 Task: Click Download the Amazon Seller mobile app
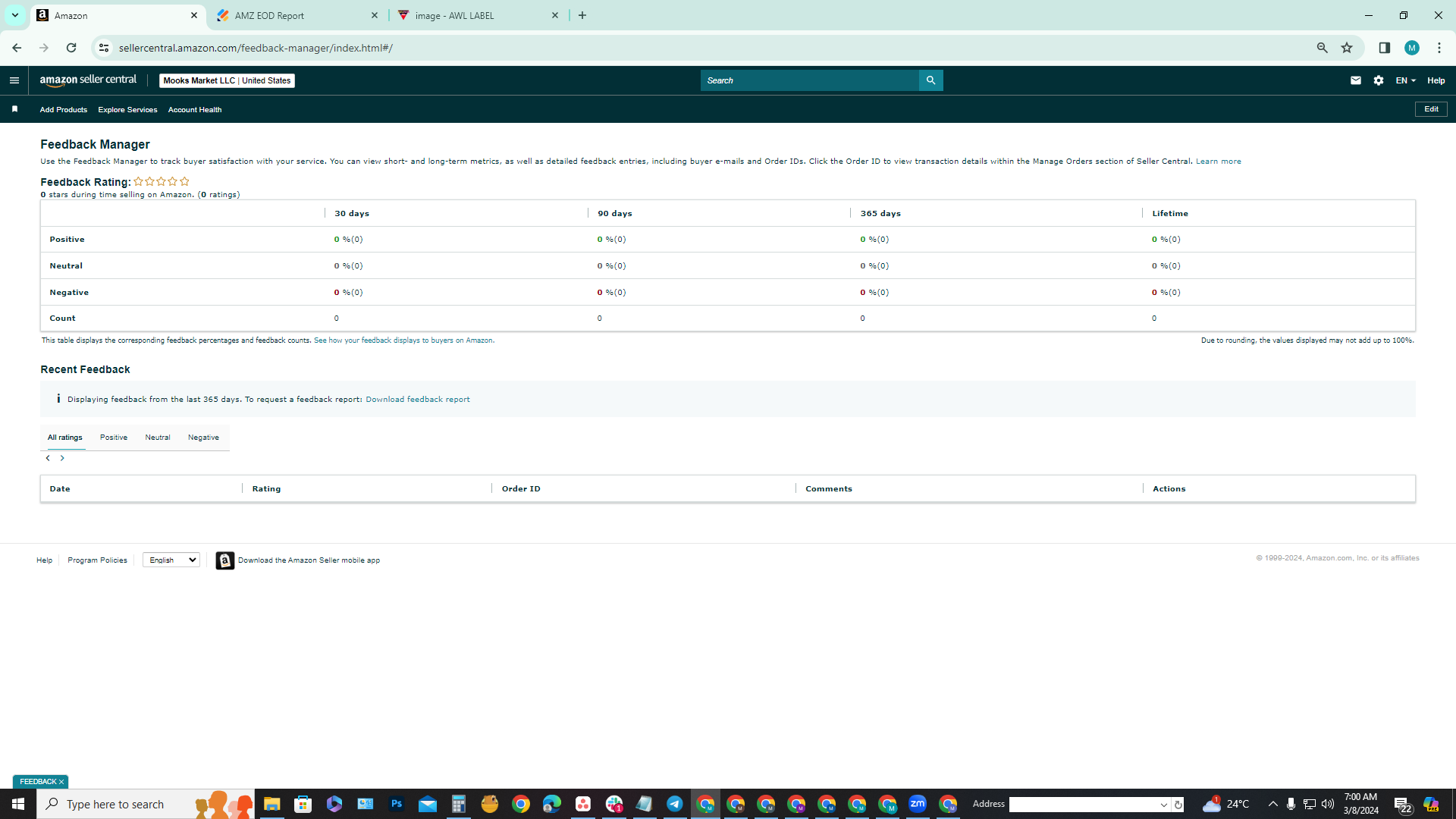pyautogui.click(x=309, y=560)
